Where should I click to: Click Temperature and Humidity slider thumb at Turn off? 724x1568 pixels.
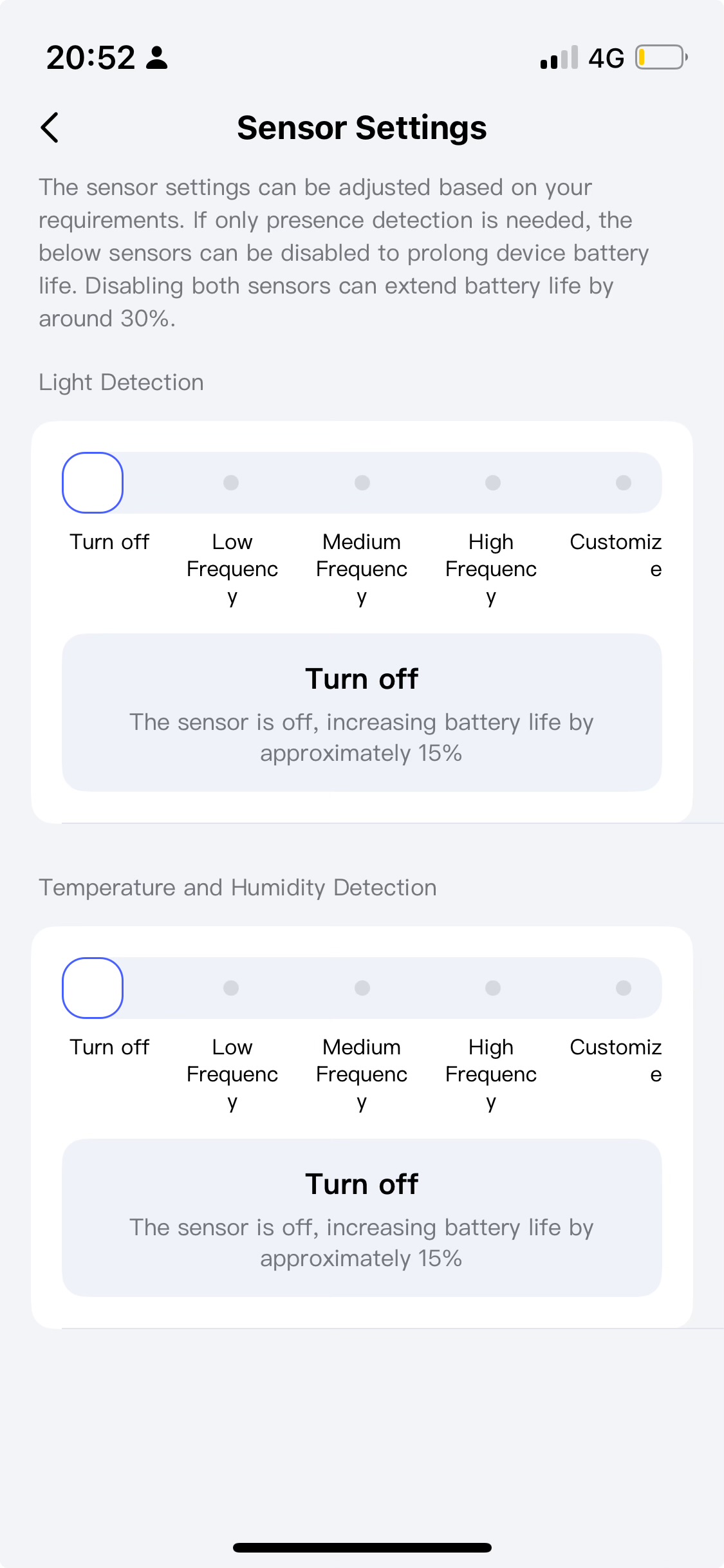[x=93, y=988]
